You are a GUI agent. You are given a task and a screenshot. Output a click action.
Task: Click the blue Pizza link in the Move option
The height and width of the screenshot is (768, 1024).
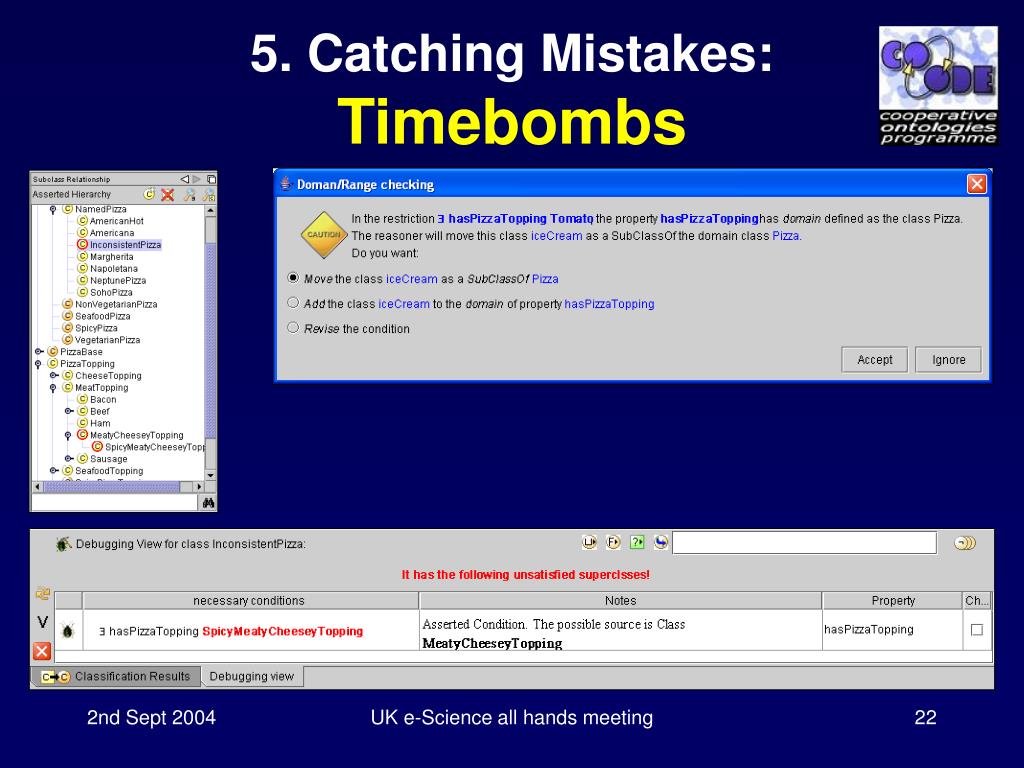coord(545,279)
